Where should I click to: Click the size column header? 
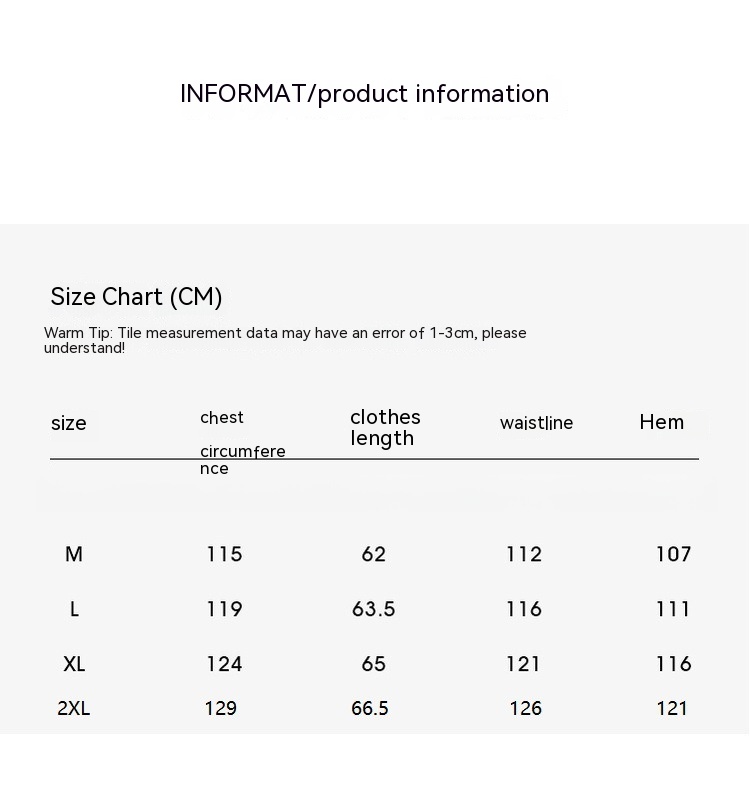[68, 423]
